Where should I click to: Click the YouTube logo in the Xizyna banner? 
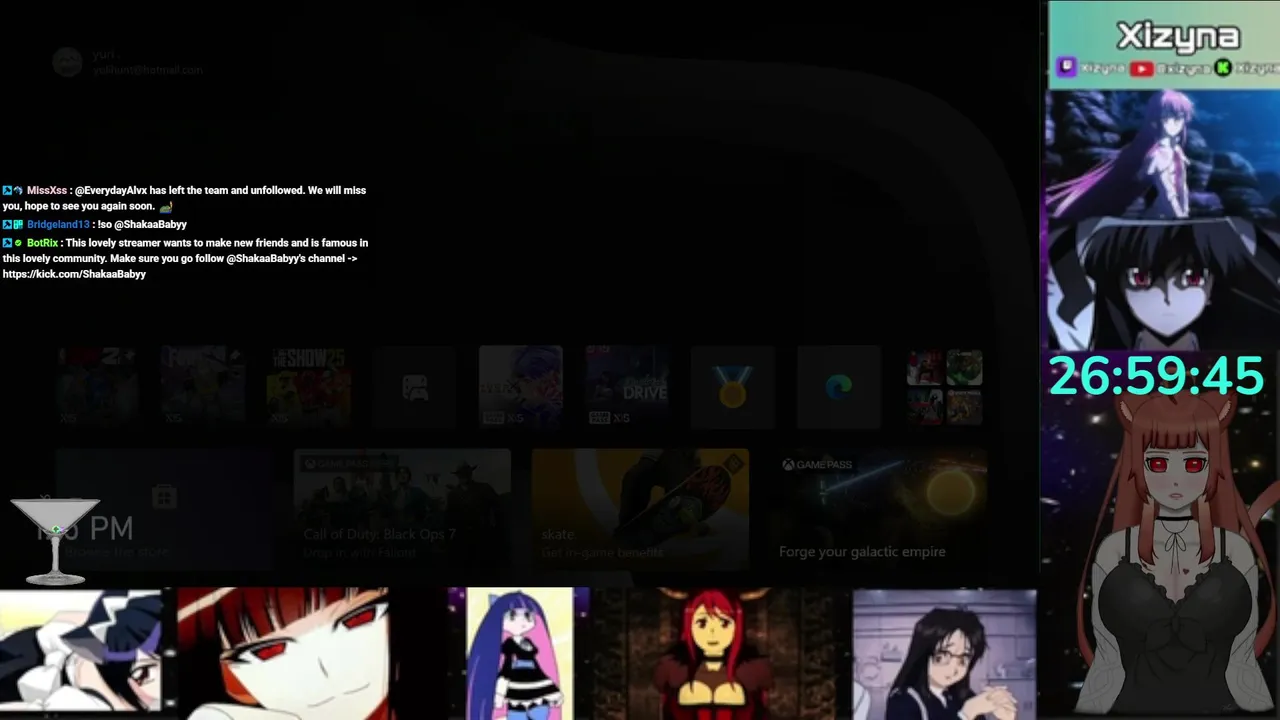1141,68
